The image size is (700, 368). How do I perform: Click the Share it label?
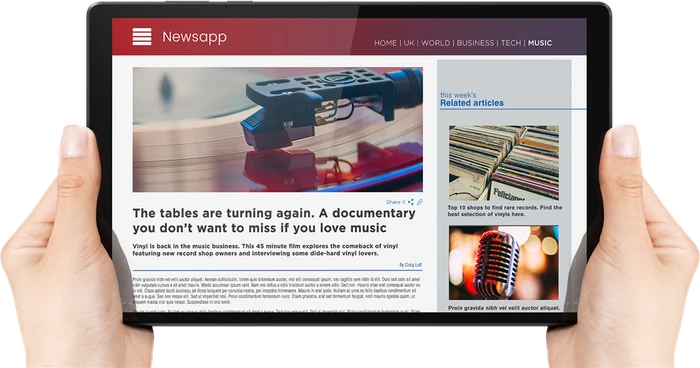tap(396, 202)
